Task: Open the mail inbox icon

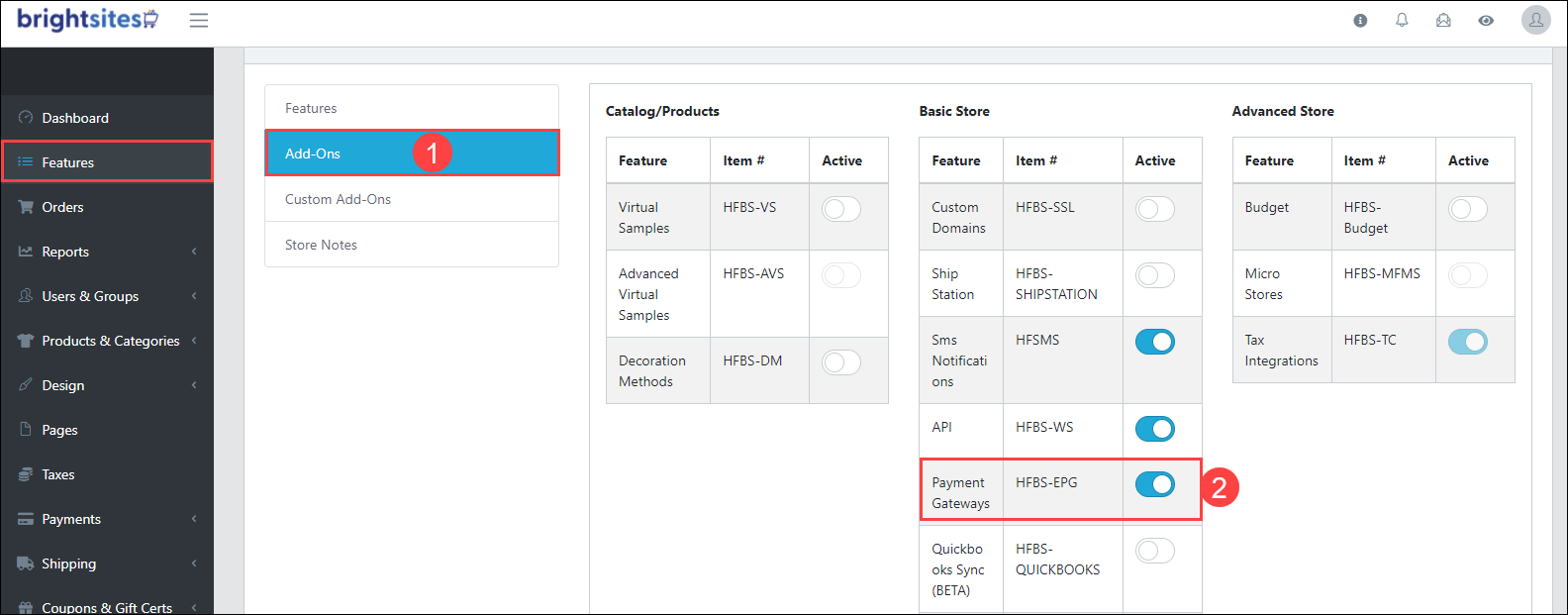Action: [1443, 20]
